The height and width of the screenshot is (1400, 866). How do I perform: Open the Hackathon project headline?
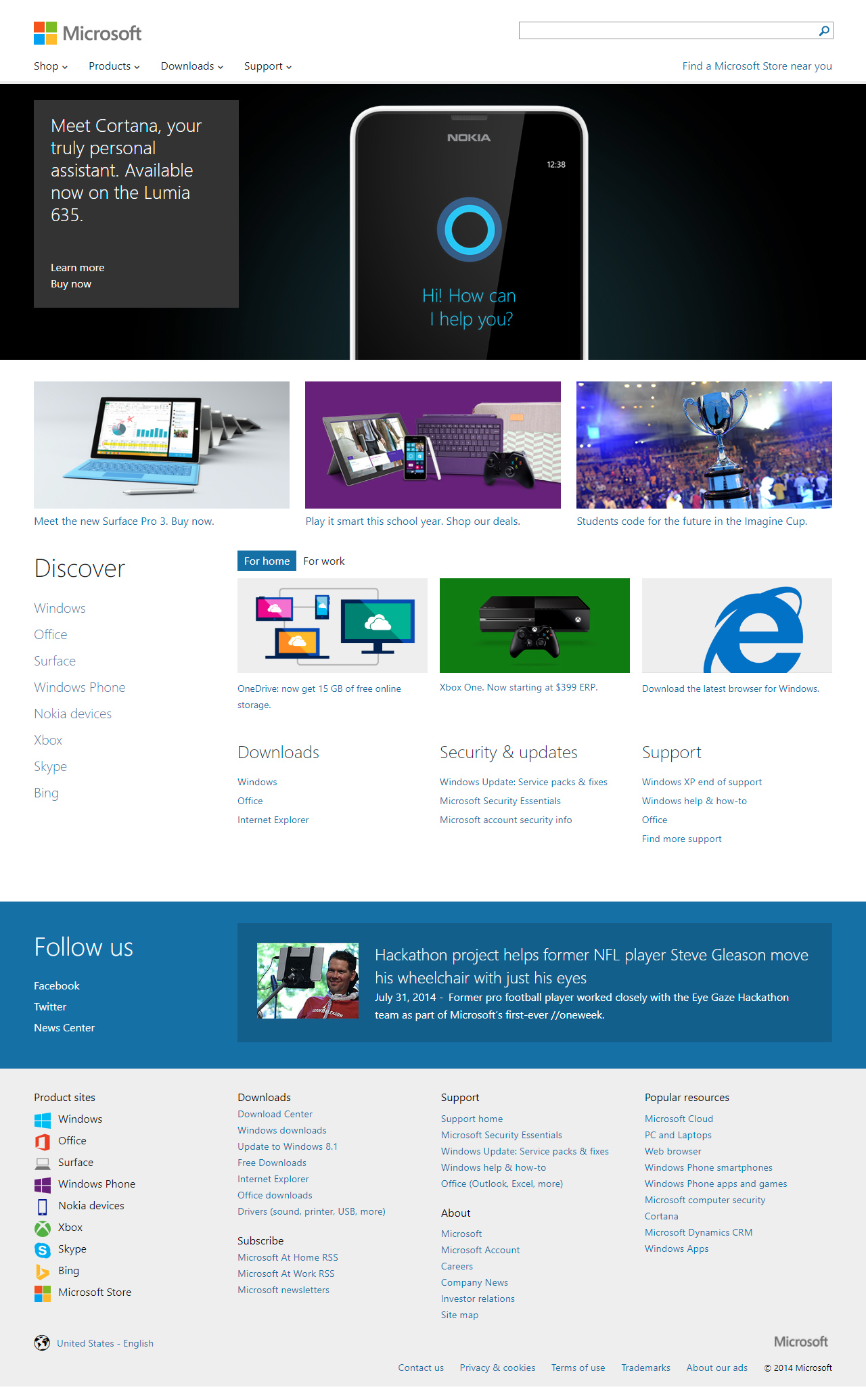pos(591,966)
